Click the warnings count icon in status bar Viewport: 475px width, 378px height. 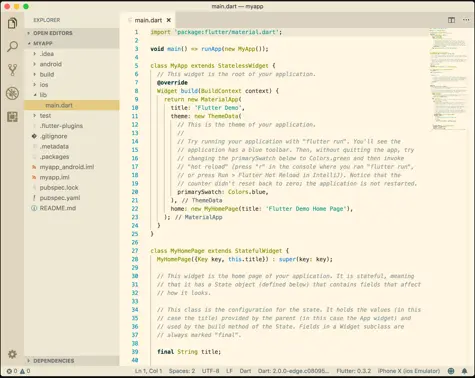click(22, 371)
